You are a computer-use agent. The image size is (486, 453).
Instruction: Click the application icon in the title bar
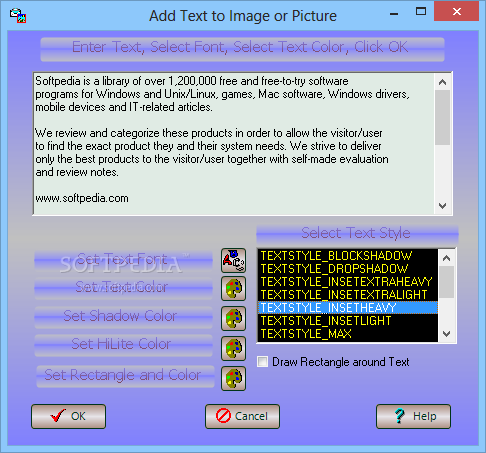click(x=18, y=16)
